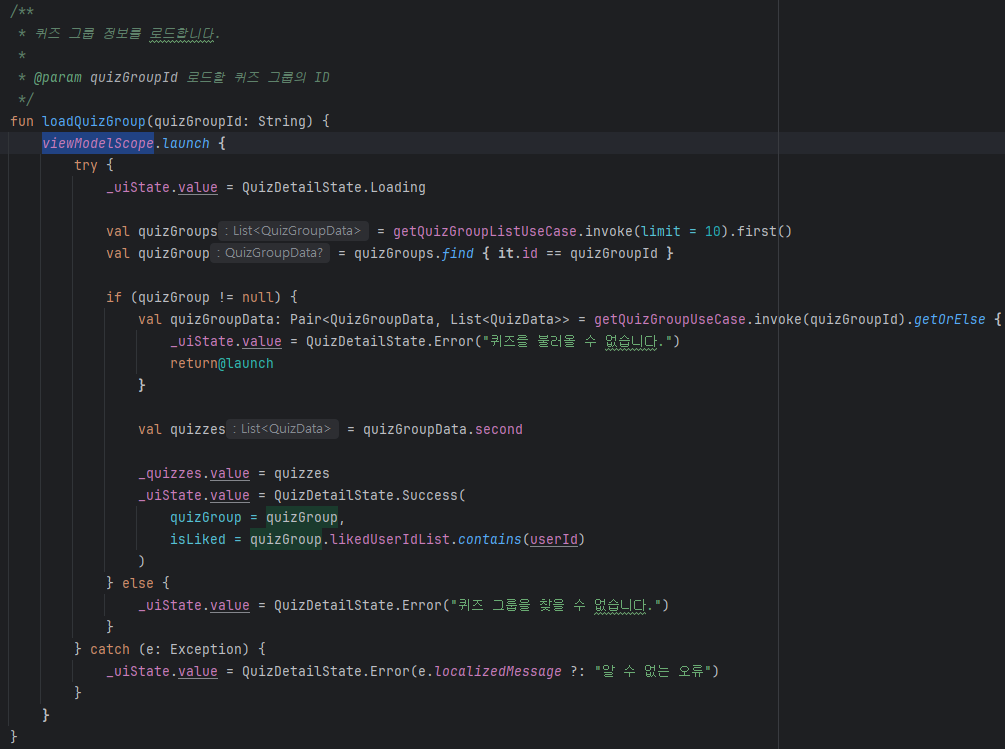Click the '퀴즈를 불러올 수 없습니다.' error string

pyautogui.click(x=577, y=342)
